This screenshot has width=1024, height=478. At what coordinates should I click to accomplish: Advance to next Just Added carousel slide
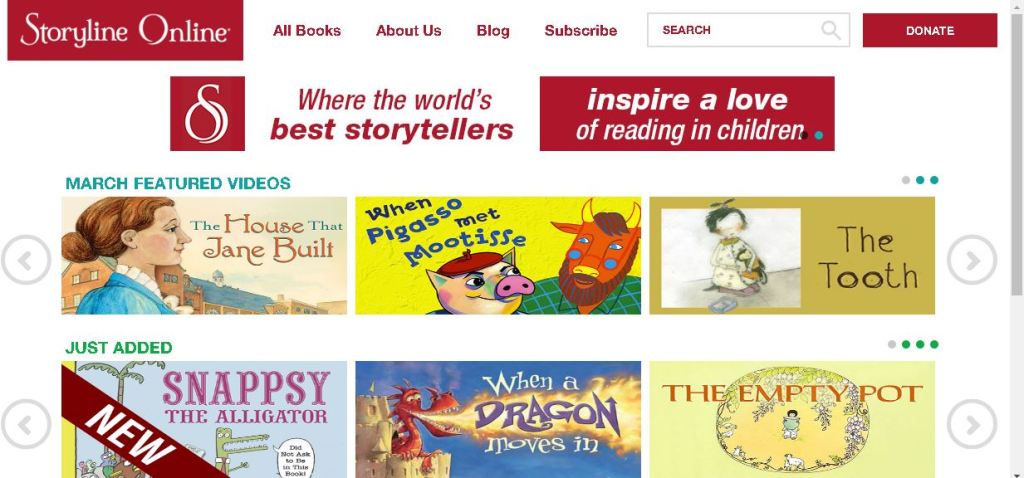pos(972,424)
